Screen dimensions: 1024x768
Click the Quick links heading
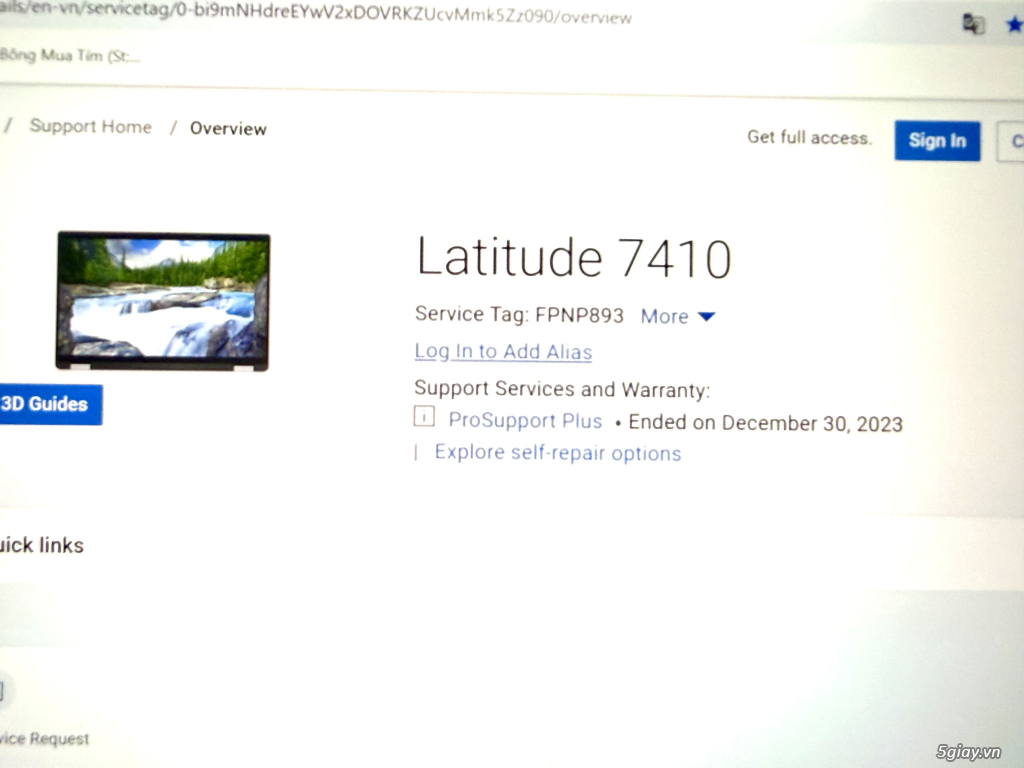coord(42,545)
